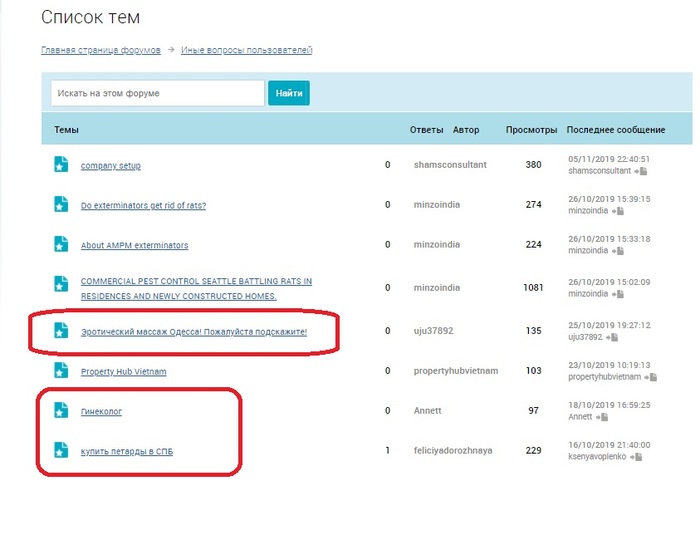Open the 'купить петарды в СПБ' topic

point(127,452)
